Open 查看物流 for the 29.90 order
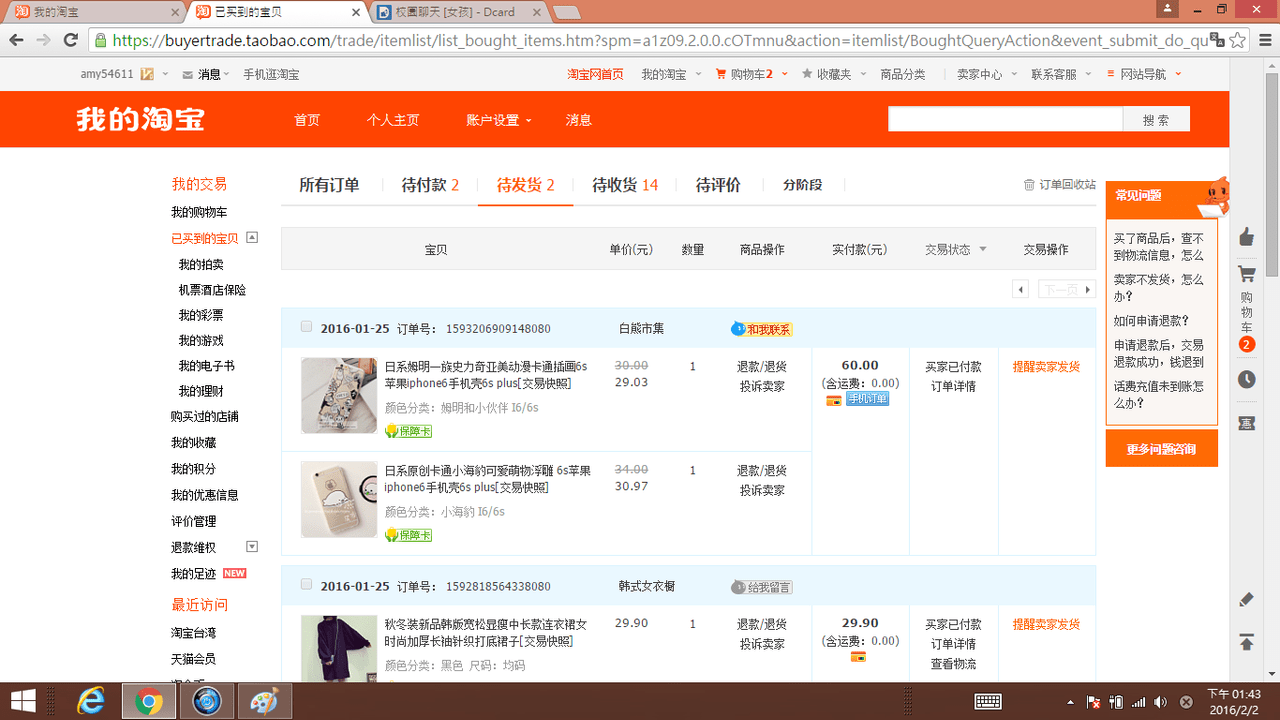Screen dimensions: 1280x720 click(x=953, y=664)
